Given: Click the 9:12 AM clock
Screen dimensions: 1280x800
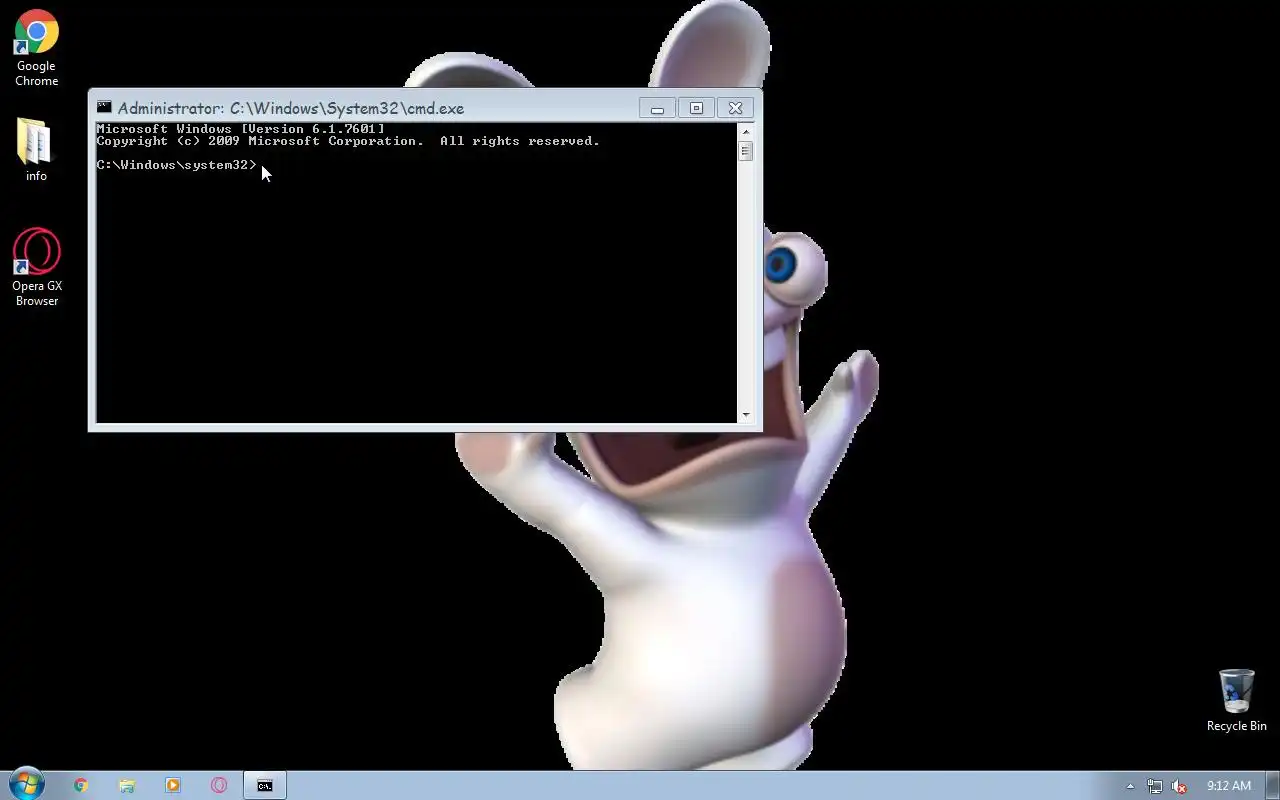Looking at the screenshot, I should pos(1228,786).
